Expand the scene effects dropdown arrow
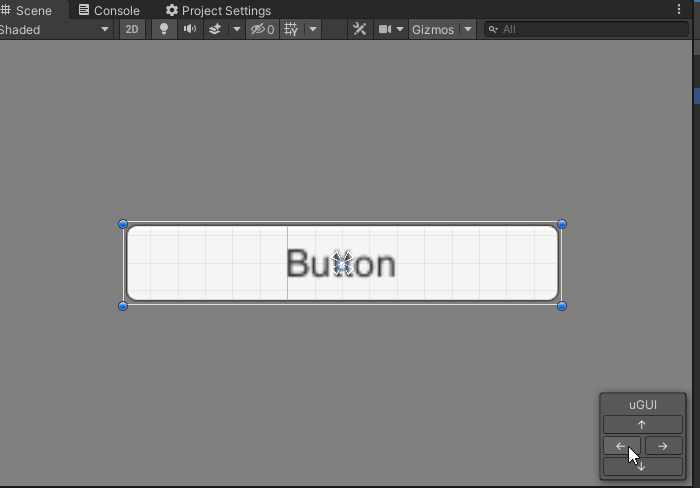The width and height of the screenshot is (700, 488). click(x=237, y=29)
